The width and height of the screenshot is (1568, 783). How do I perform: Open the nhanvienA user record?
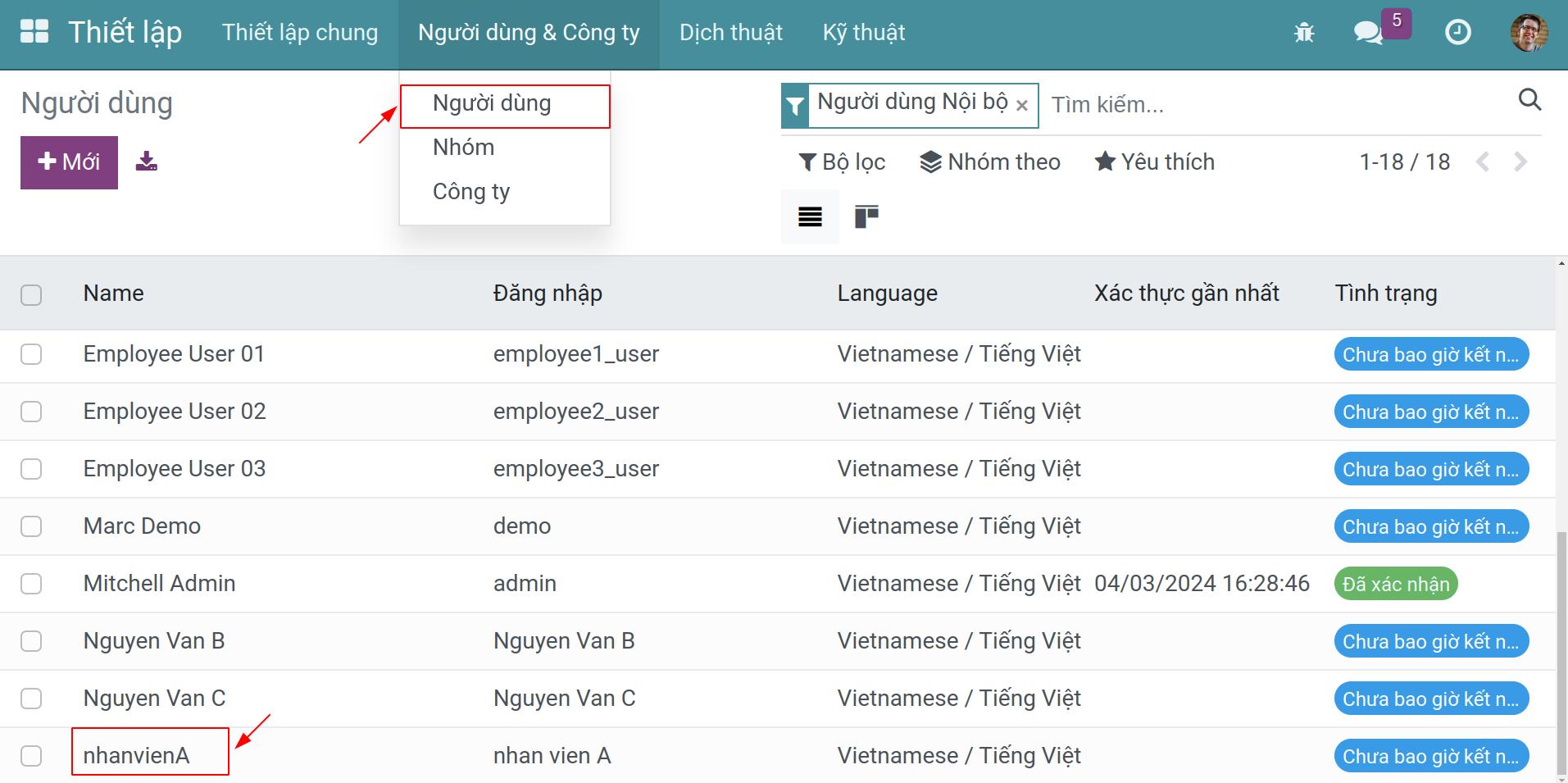coord(136,755)
